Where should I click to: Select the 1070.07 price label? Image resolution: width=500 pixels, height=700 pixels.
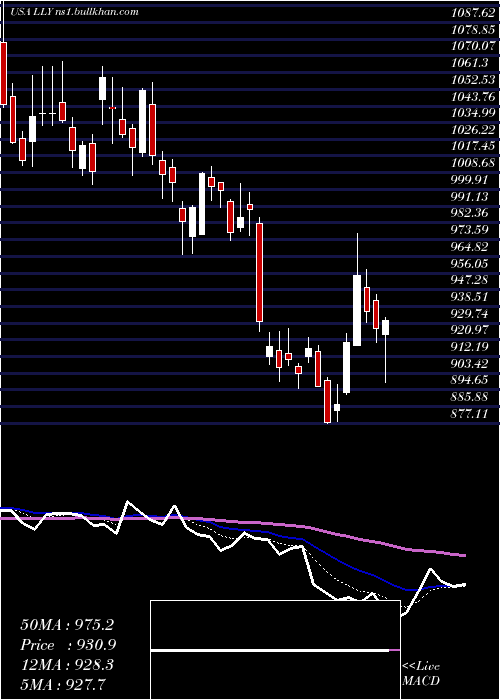point(475,46)
